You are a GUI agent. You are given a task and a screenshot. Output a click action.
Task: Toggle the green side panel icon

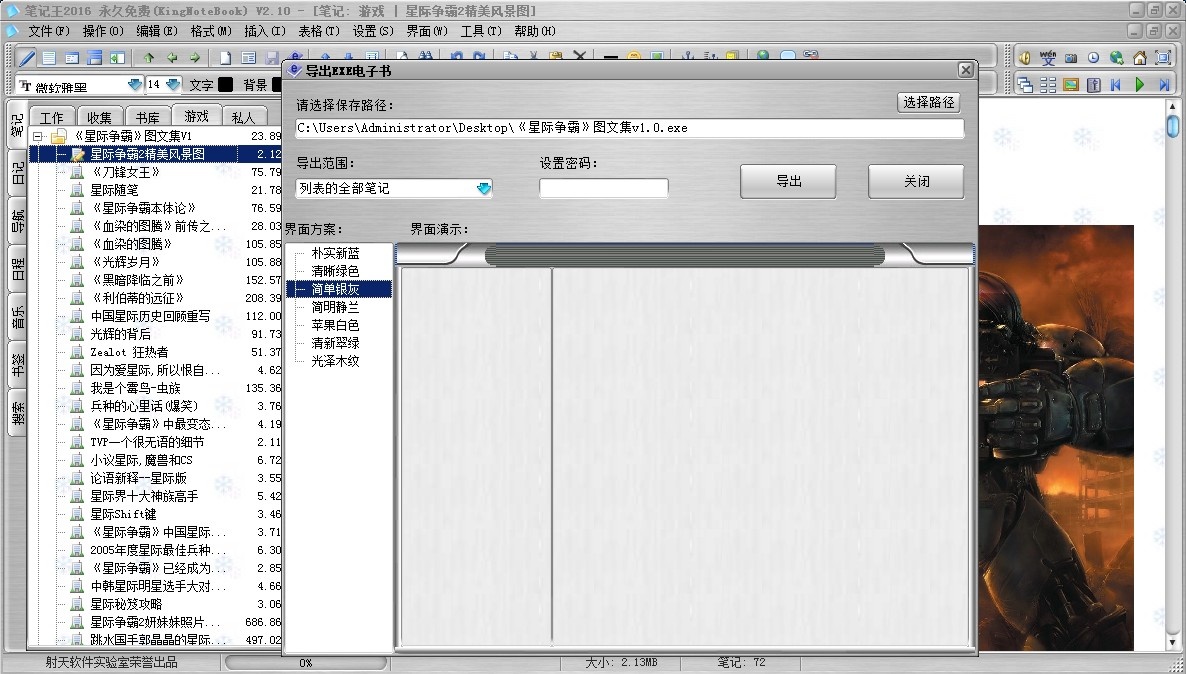117,57
